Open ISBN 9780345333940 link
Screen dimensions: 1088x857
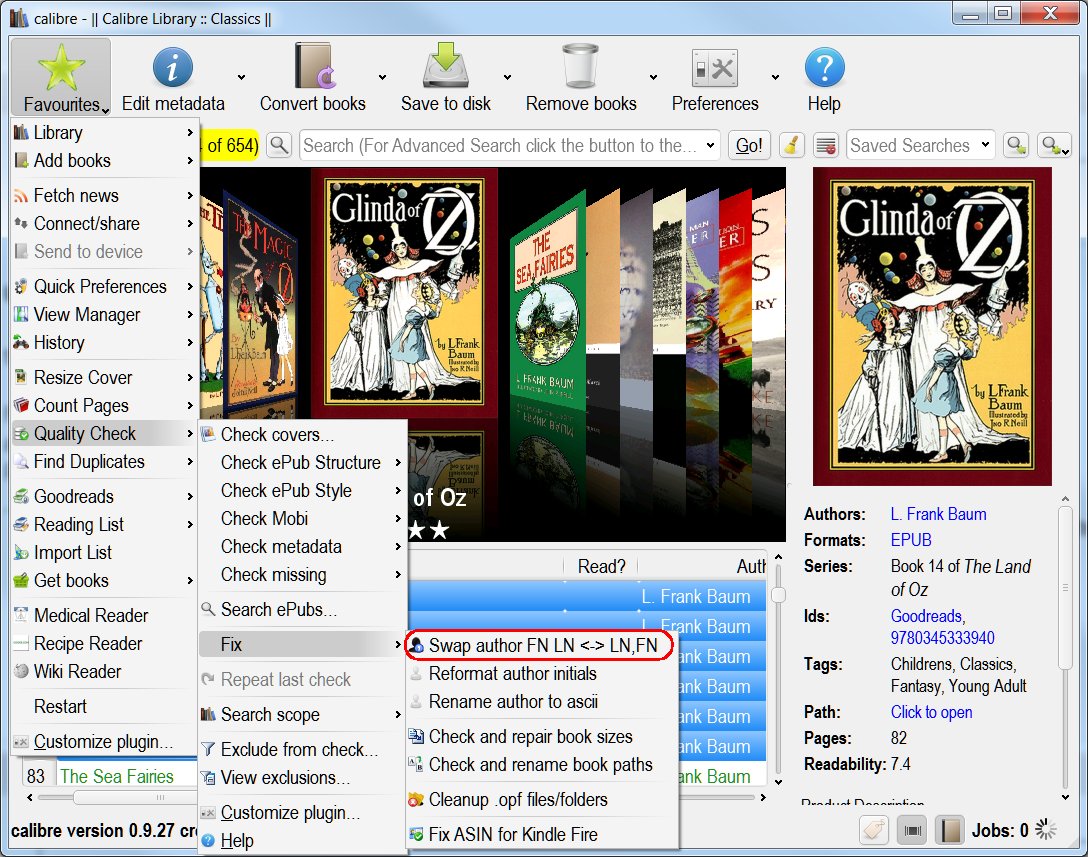click(x=942, y=638)
